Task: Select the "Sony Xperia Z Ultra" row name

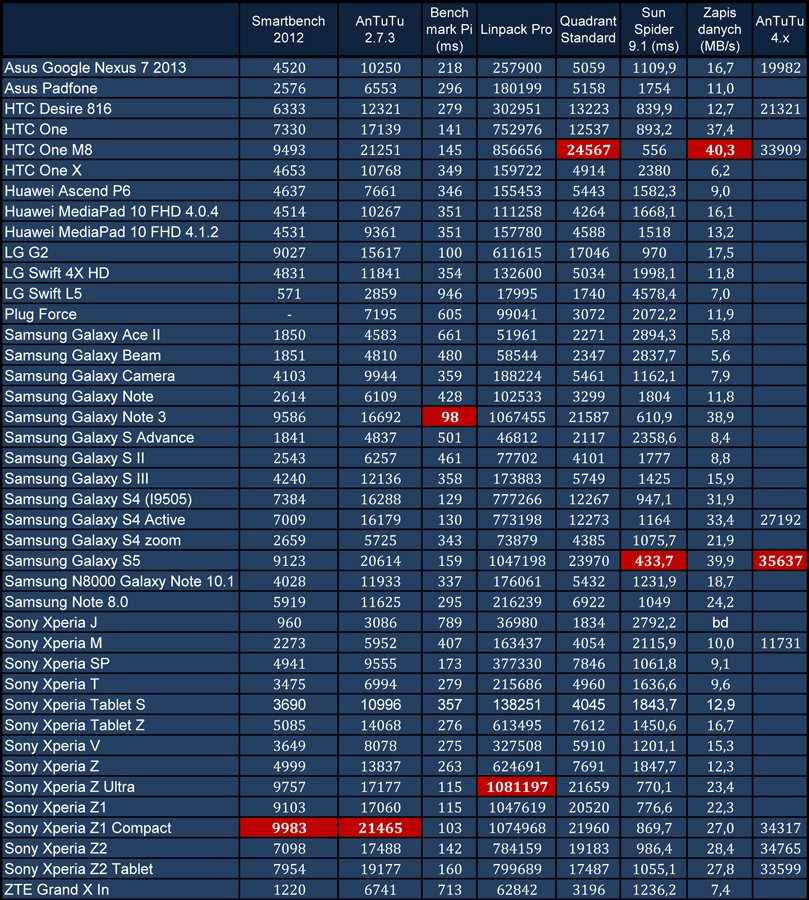Action: [x=69, y=787]
